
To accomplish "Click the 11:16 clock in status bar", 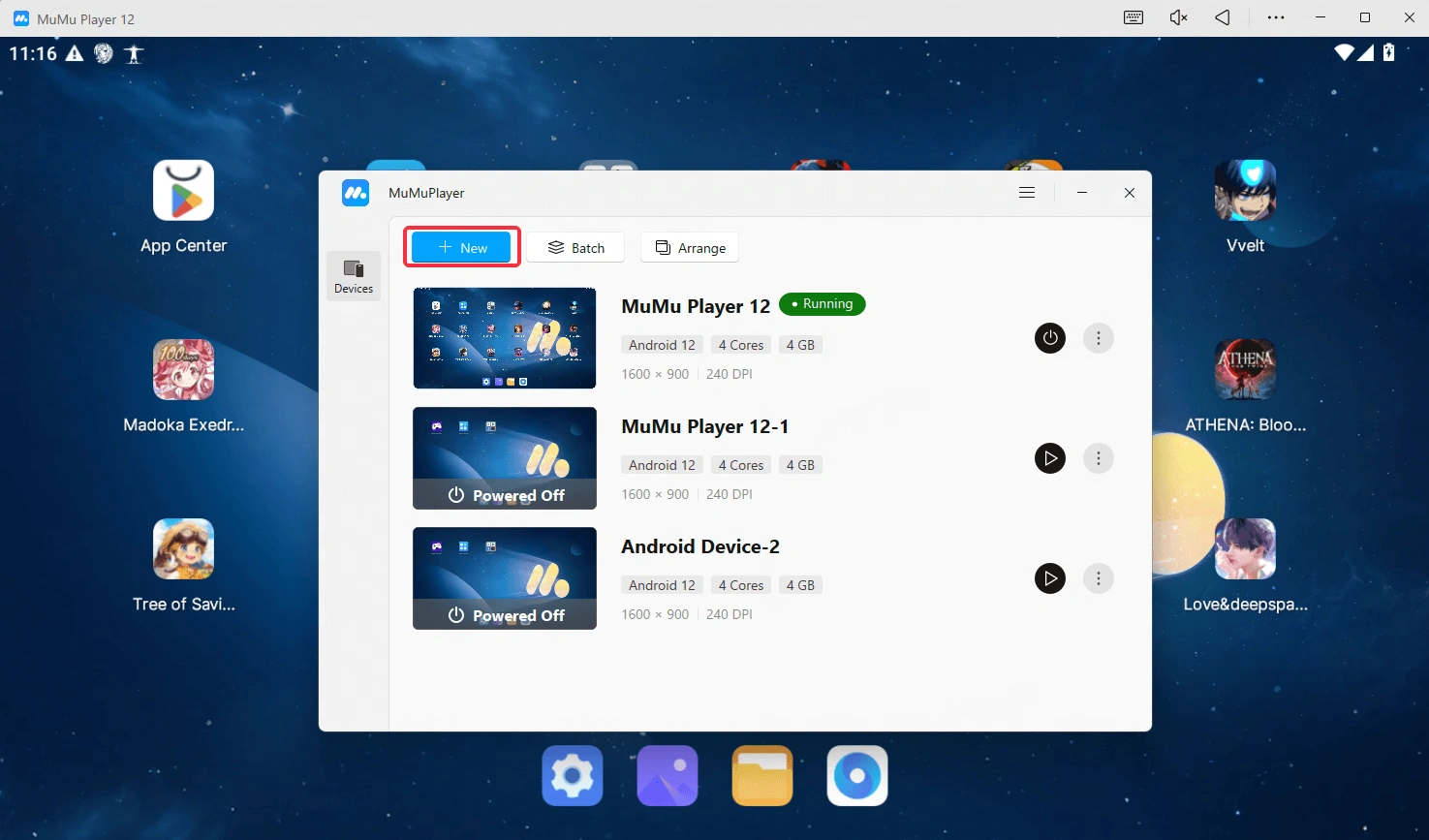I will pyautogui.click(x=33, y=53).
